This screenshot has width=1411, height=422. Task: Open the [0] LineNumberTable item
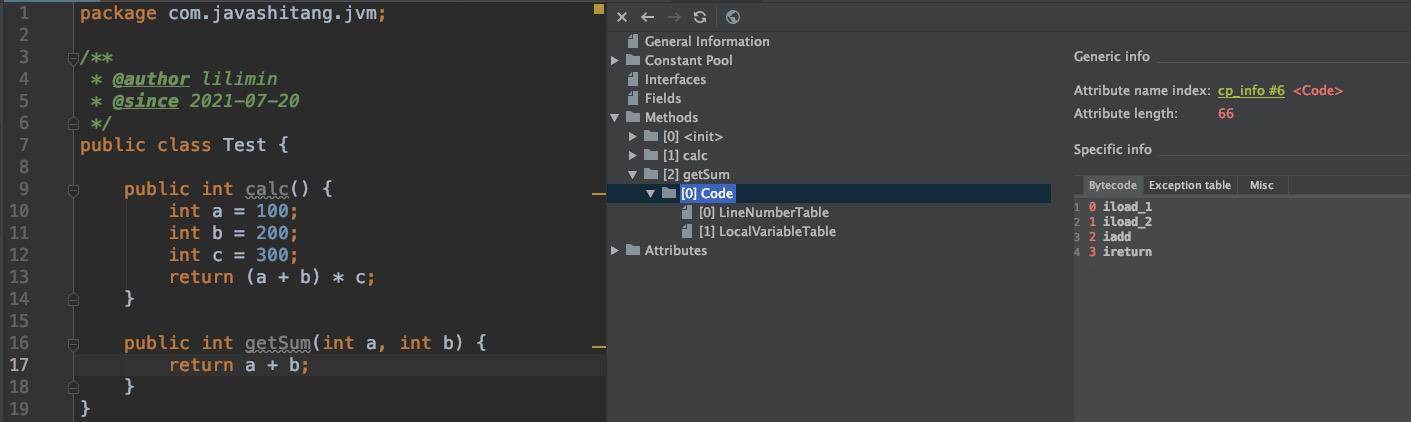click(x=763, y=213)
